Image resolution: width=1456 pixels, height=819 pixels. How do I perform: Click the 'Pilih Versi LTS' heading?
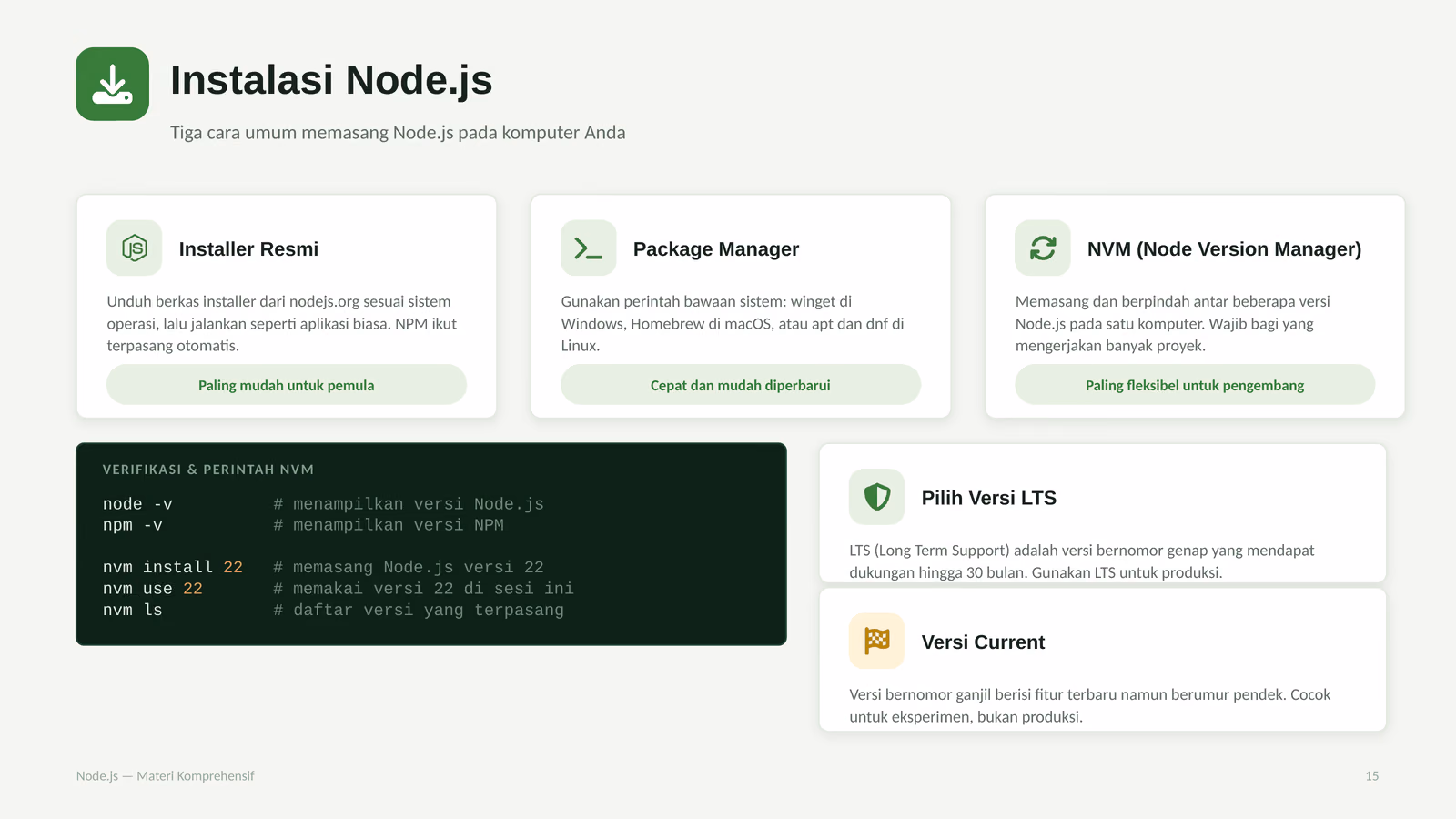989,499
